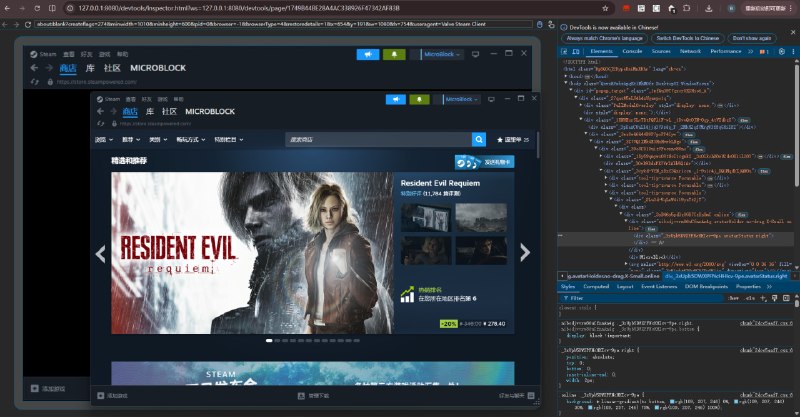800x417 pixels.
Task: Open the 浏览 dropdown in store navigation
Action: (104, 139)
